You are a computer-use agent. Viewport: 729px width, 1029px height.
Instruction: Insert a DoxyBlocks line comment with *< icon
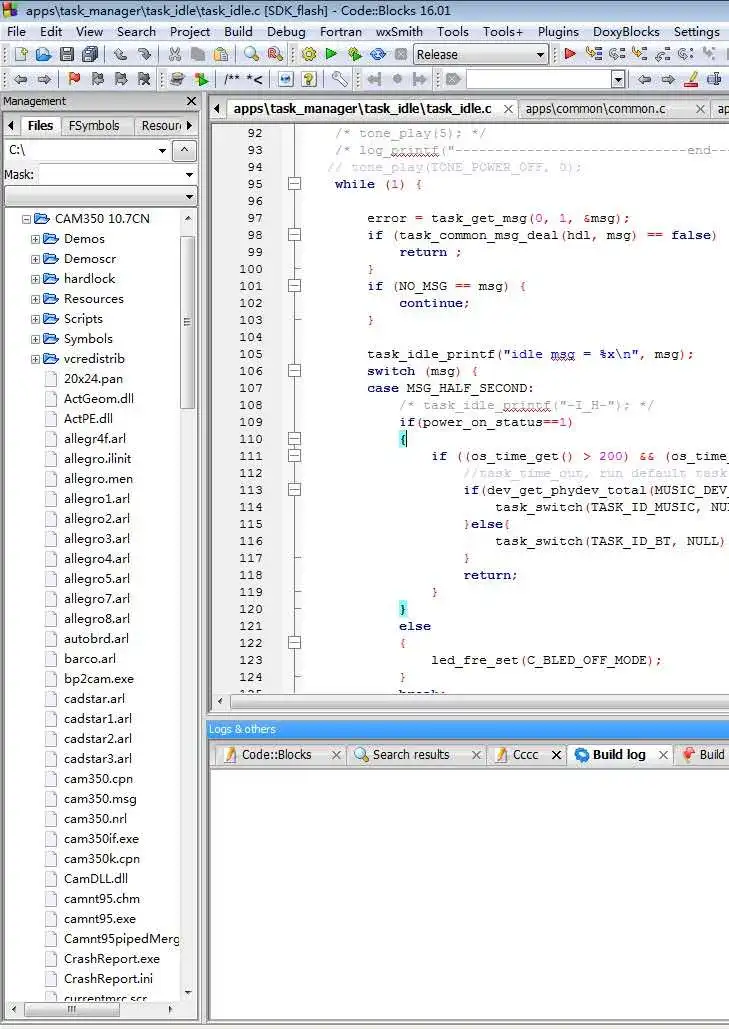255,79
